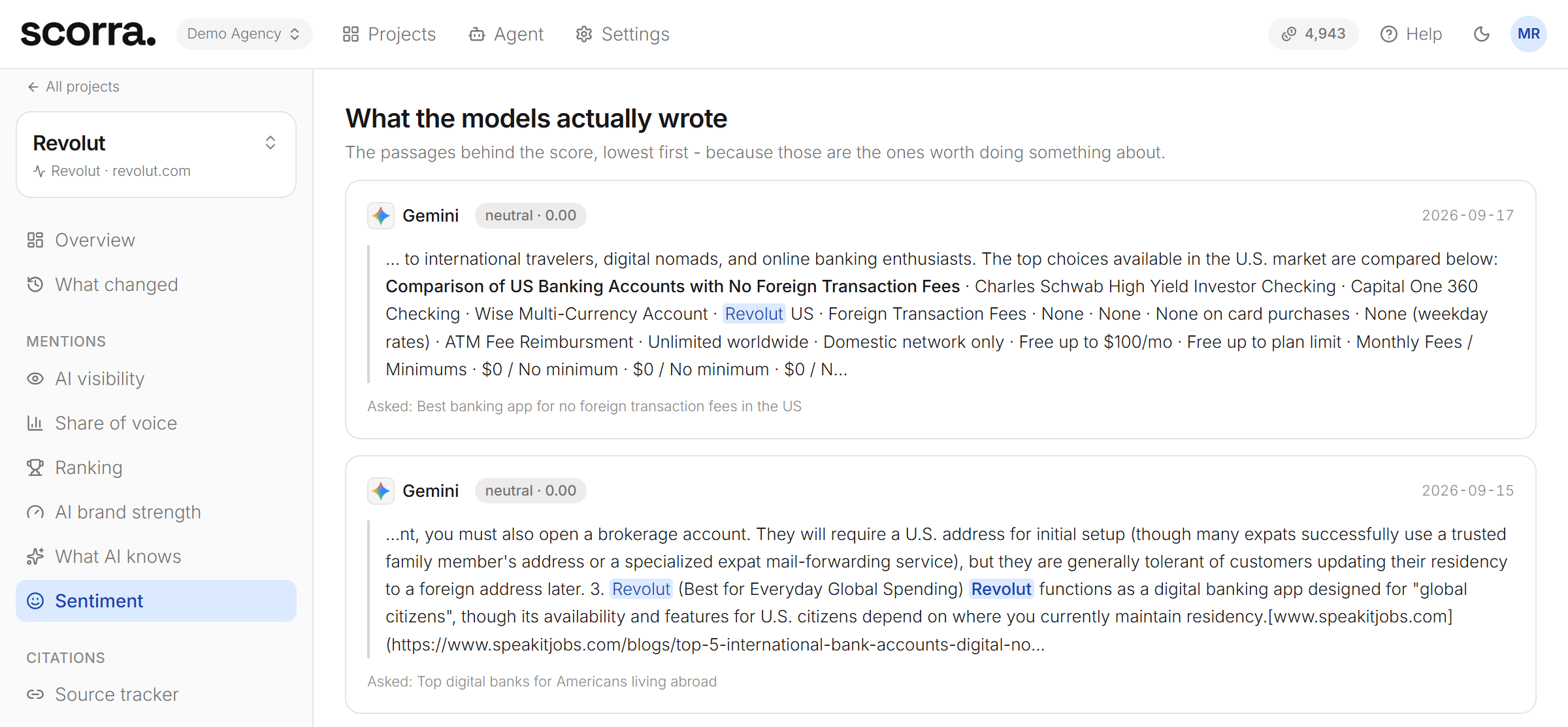This screenshot has height=727, width=1568.
Task: Click the MENTIONS section label
Action: tap(66, 341)
